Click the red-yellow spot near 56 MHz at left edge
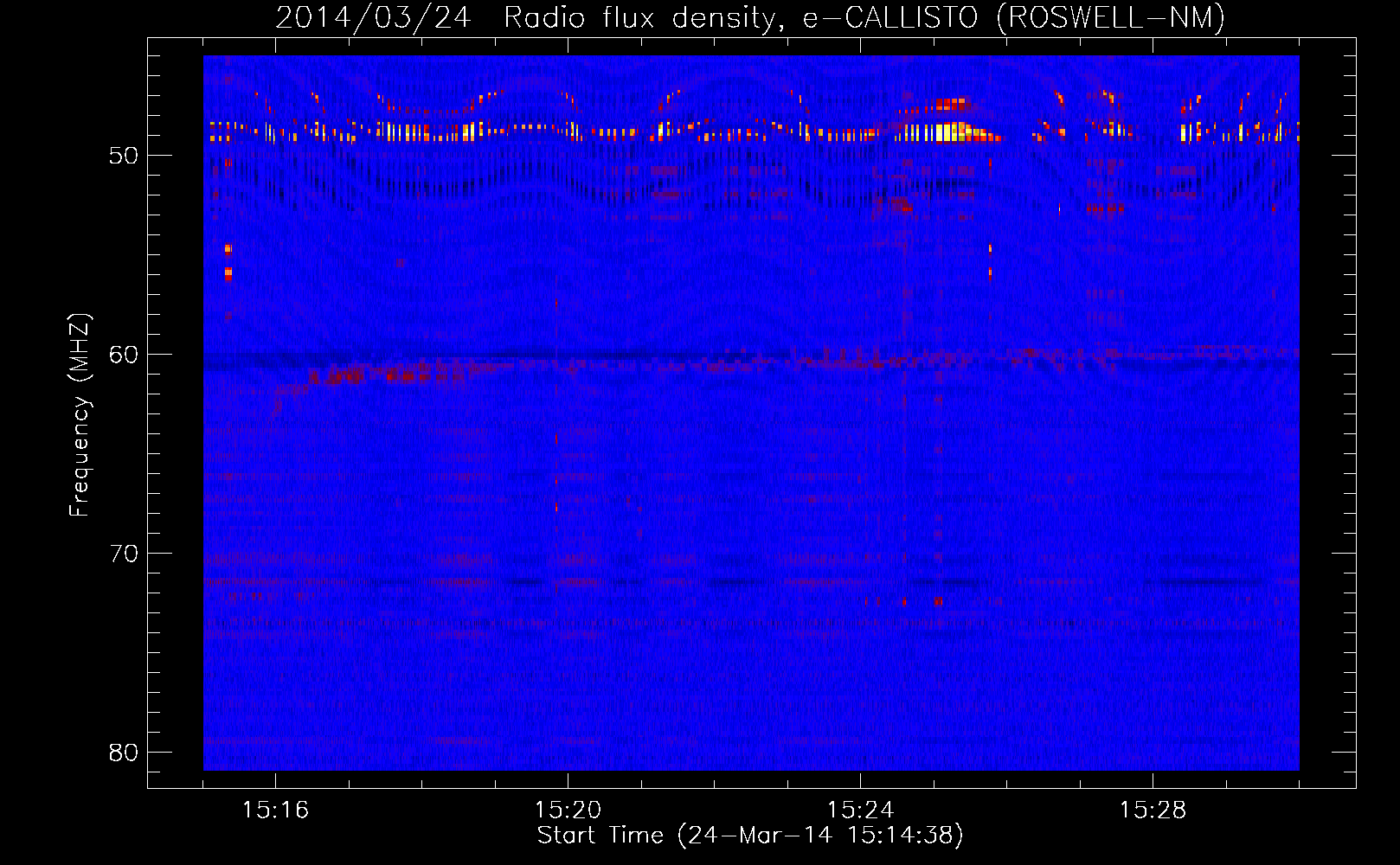Viewport: 1400px width, 865px height. point(228,273)
